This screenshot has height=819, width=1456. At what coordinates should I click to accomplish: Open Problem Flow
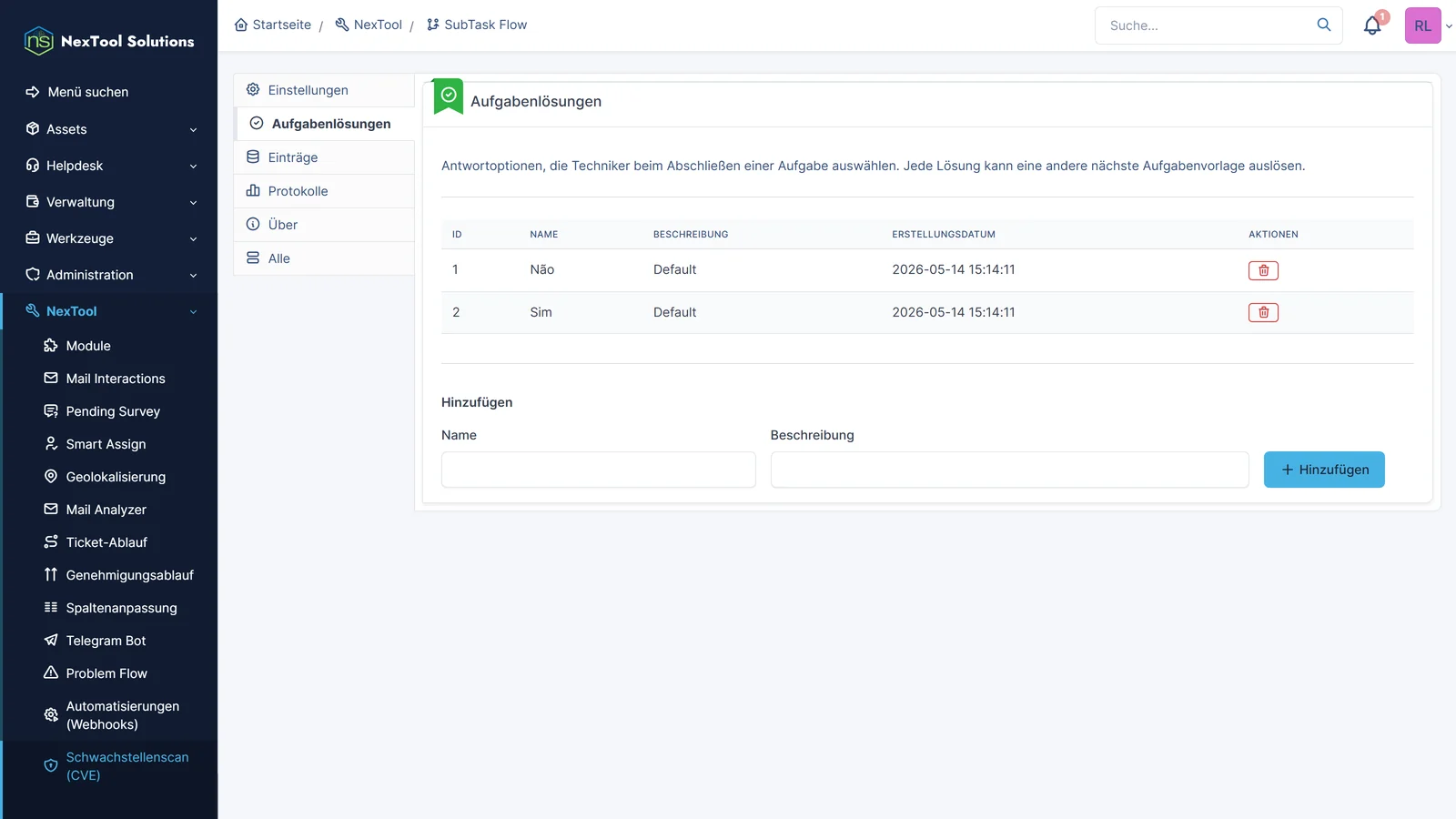(x=106, y=673)
